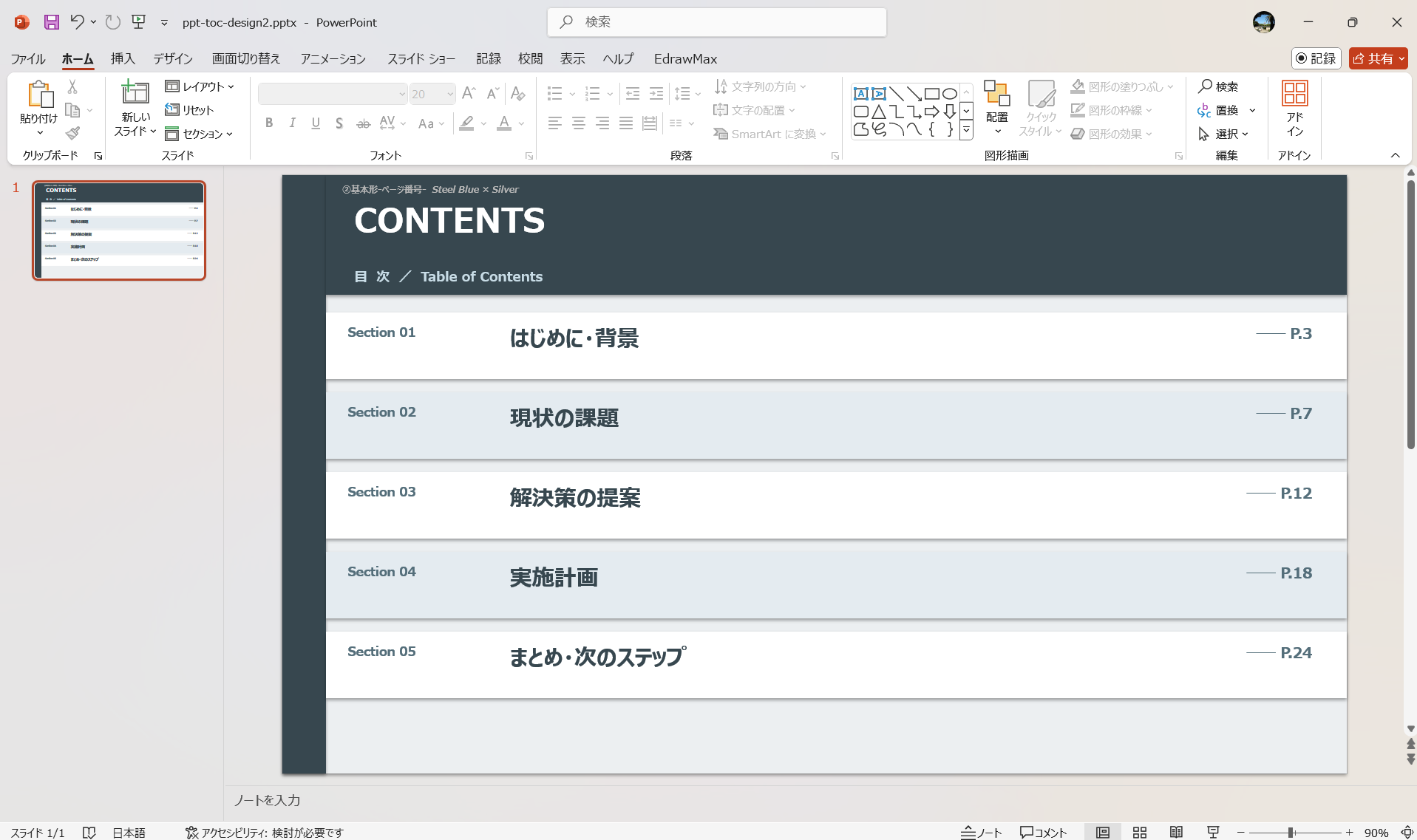Toggle the ノート notes button
1417x840 pixels.
[x=981, y=832]
